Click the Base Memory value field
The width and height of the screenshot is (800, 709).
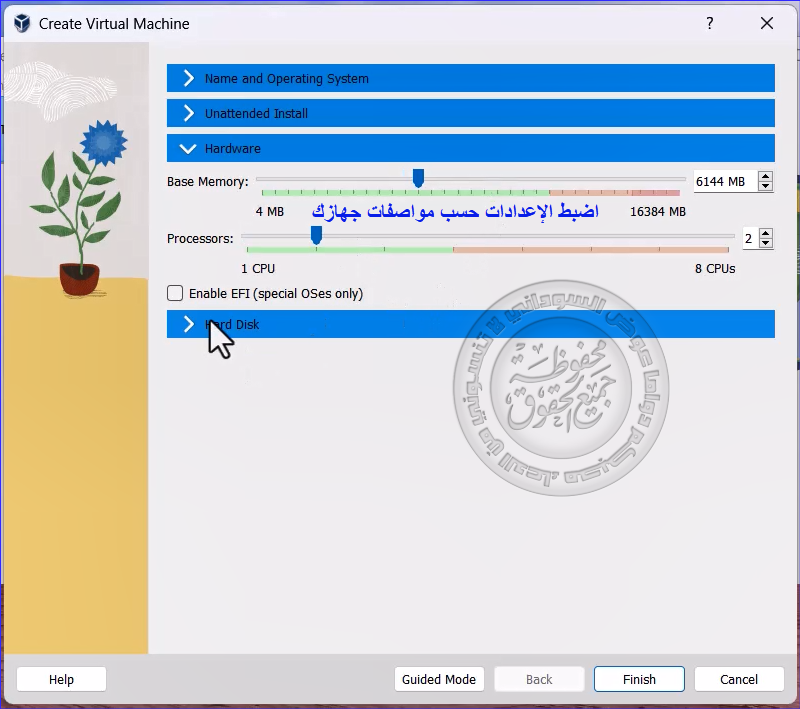click(722, 182)
